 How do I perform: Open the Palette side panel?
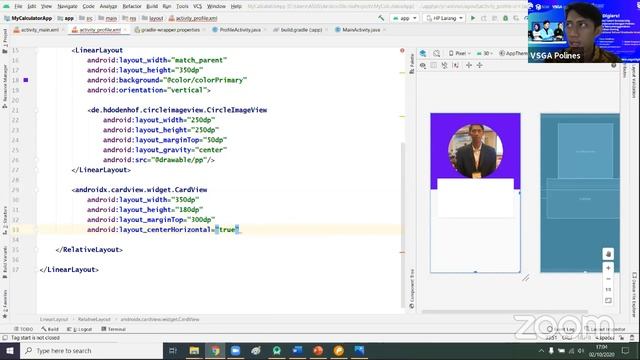[411, 64]
